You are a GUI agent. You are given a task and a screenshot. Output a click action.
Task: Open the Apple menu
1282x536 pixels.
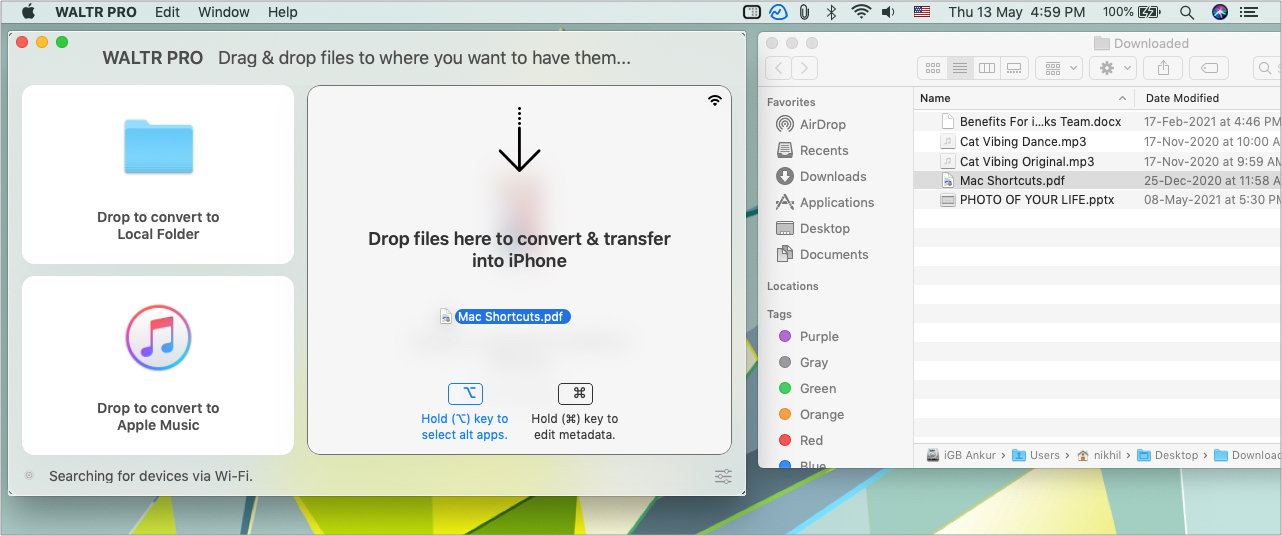[28, 12]
